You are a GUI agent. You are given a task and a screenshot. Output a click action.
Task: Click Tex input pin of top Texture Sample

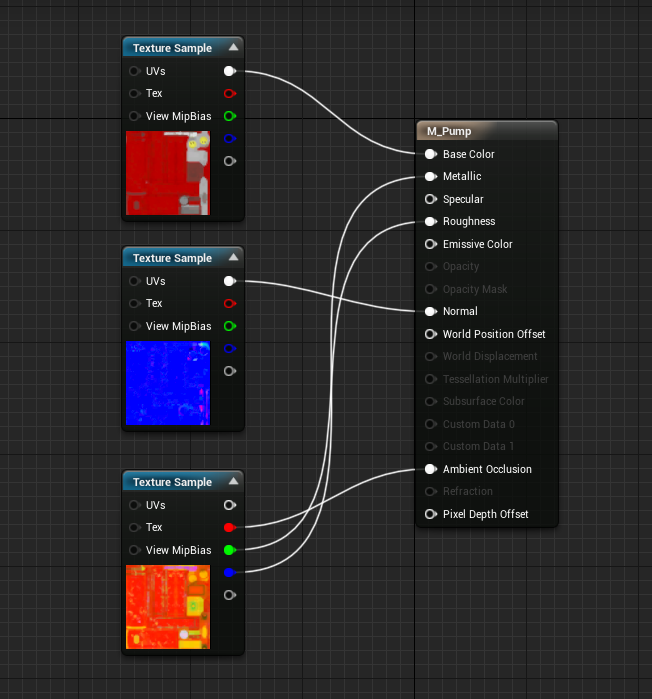(x=135, y=94)
